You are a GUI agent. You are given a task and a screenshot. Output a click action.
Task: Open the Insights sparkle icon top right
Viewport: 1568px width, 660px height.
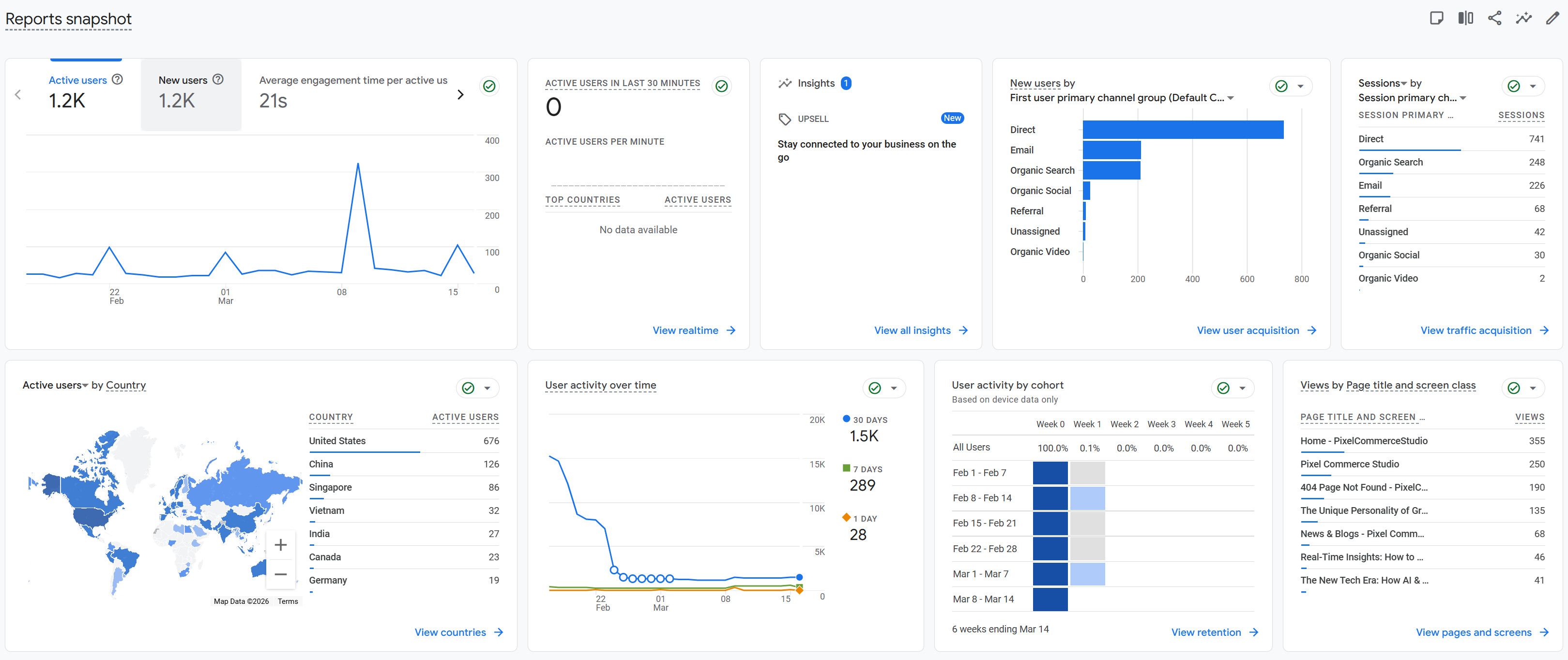click(1523, 18)
